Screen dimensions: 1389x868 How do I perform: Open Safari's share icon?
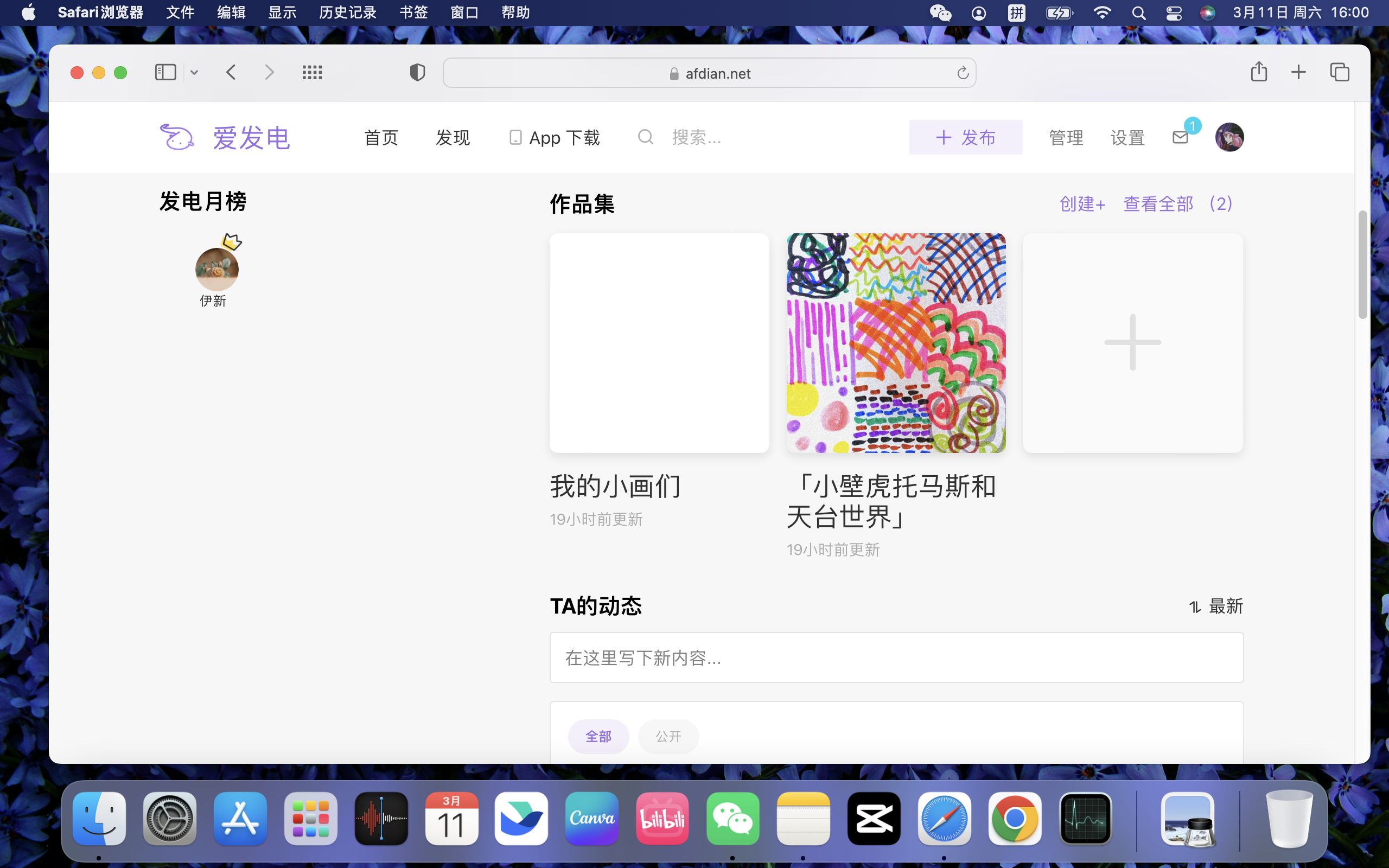coord(1259,72)
